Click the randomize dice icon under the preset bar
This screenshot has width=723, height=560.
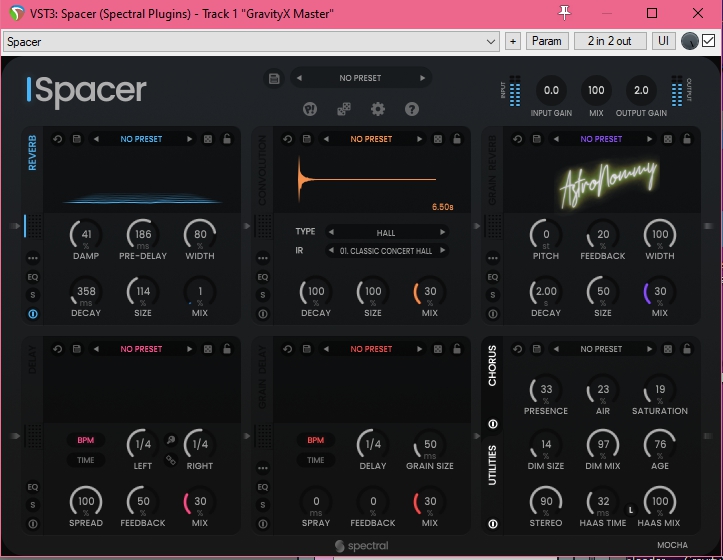pyautogui.click(x=344, y=109)
